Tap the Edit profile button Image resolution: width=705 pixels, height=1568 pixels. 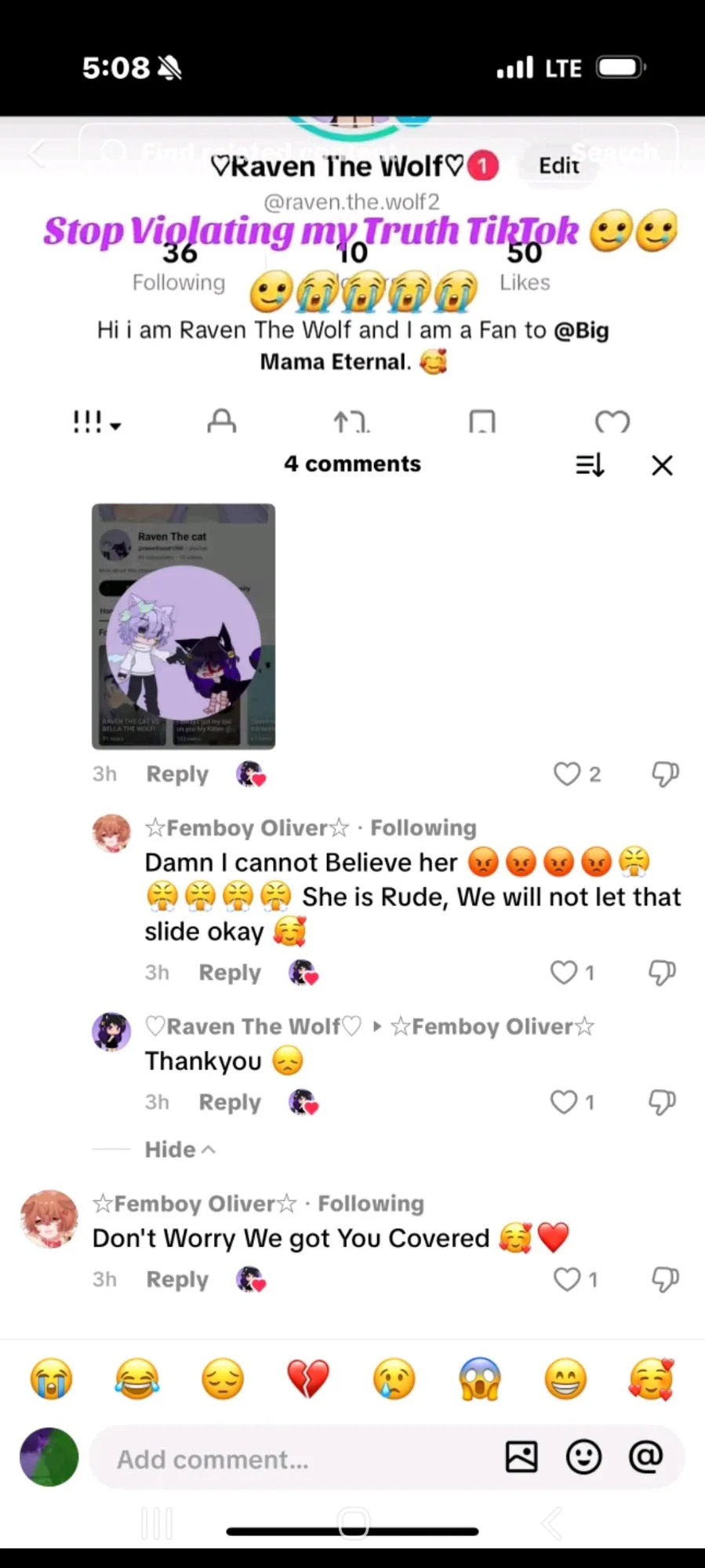pyautogui.click(x=559, y=166)
